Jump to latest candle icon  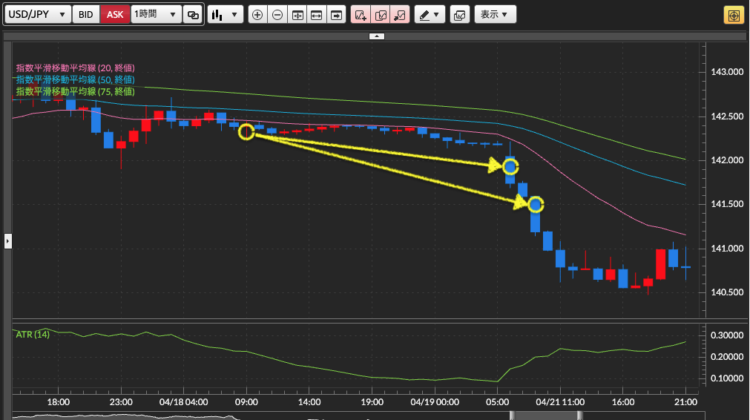tap(336, 15)
